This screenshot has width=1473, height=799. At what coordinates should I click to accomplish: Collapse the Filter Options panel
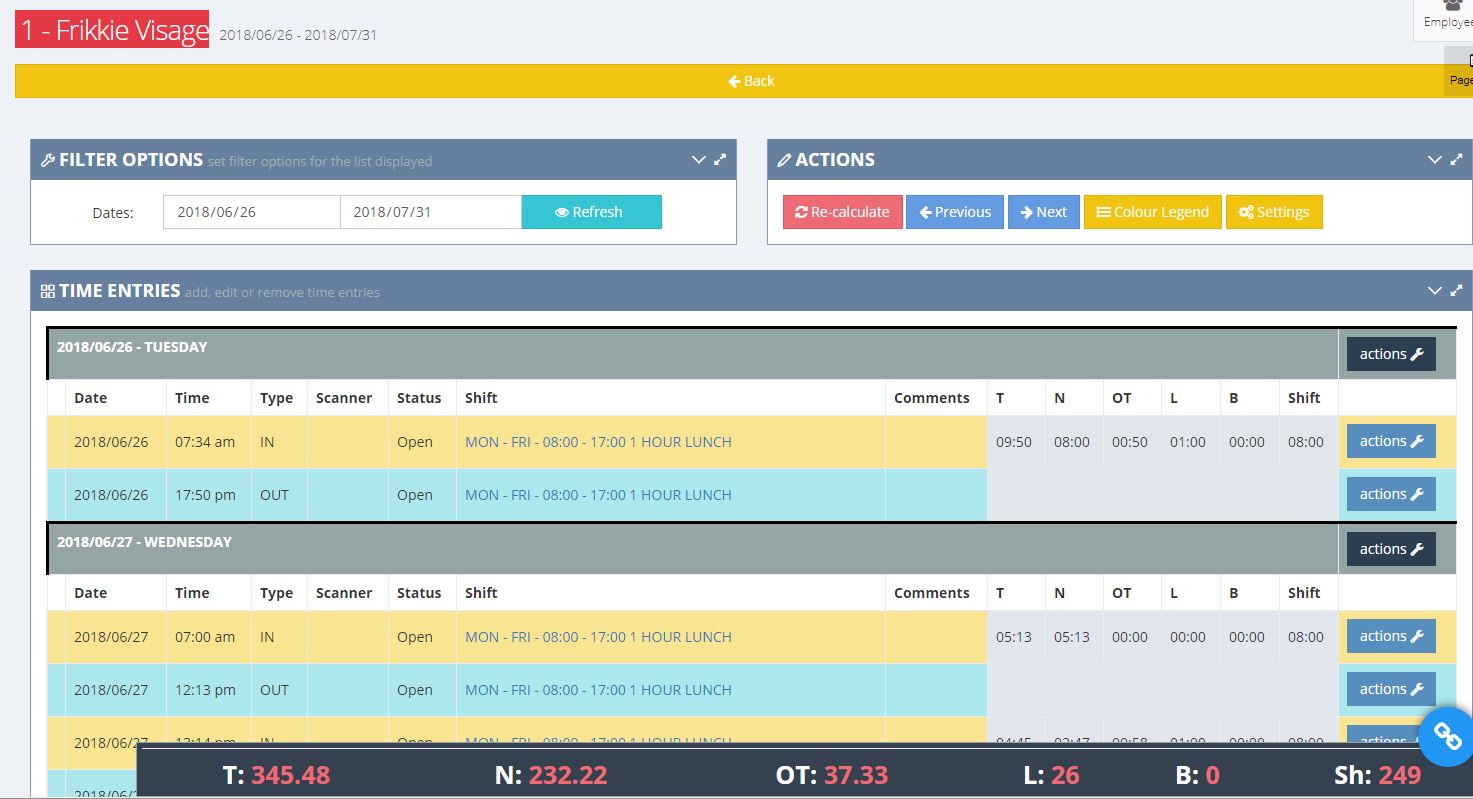tap(699, 160)
